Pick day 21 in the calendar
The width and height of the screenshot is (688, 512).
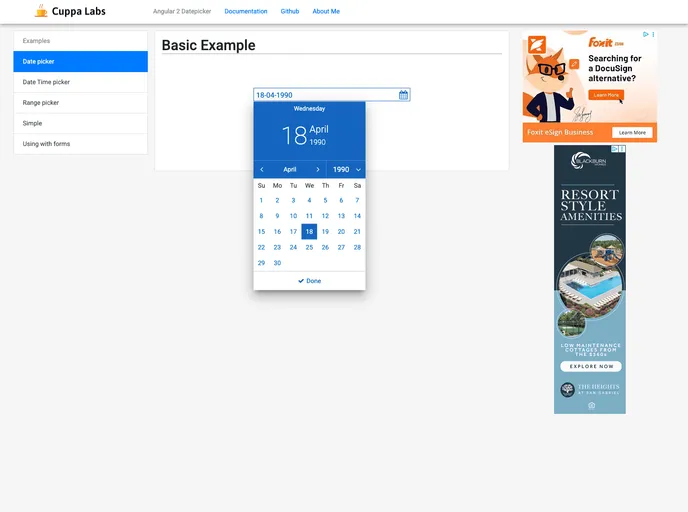[357, 232]
